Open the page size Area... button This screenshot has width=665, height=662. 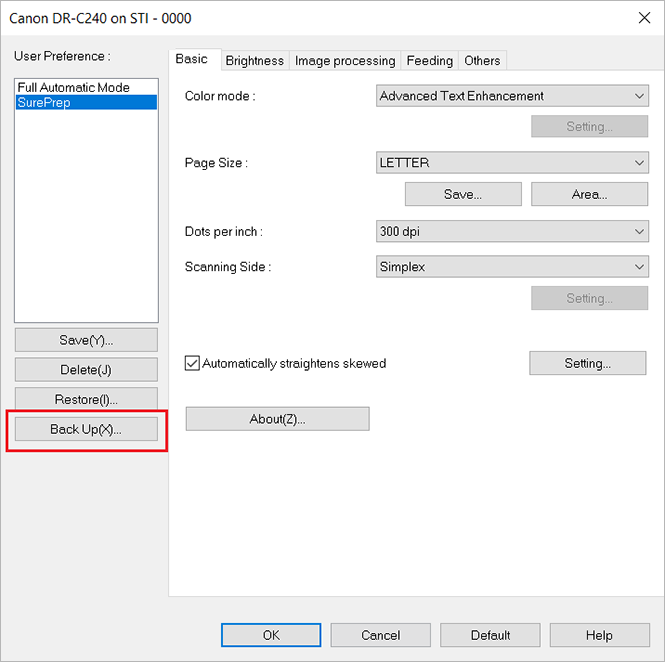[x=589, y=195]
